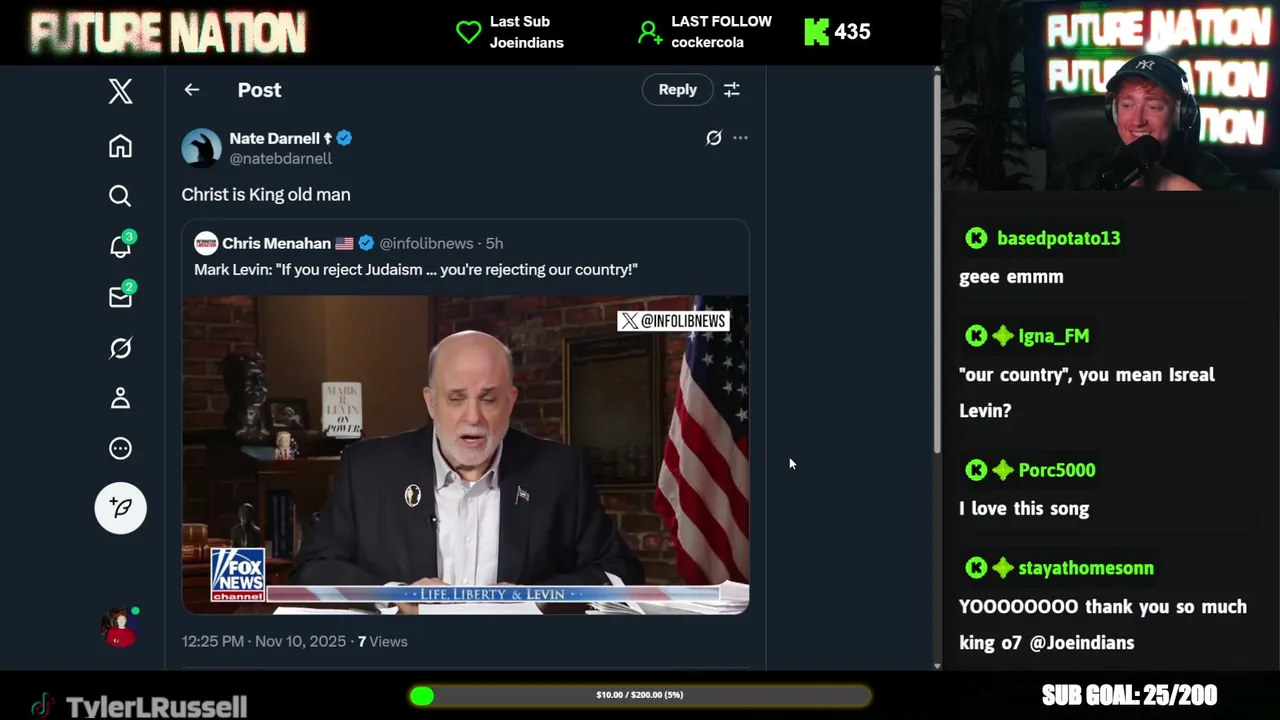
Task: Open Grok icon in sidebar
Action: pyautogui.click(x=120, y=348)
